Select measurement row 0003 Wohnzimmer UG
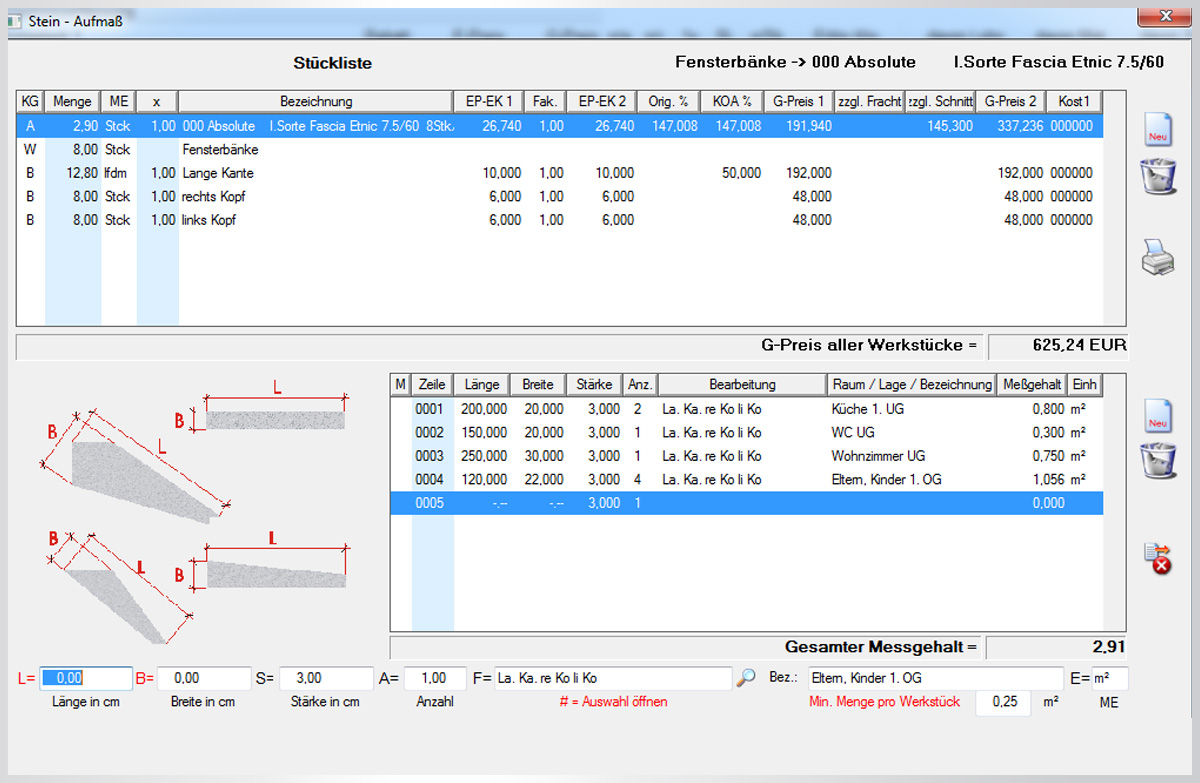This screenshot has height=783, width=1200. point(747,456)
